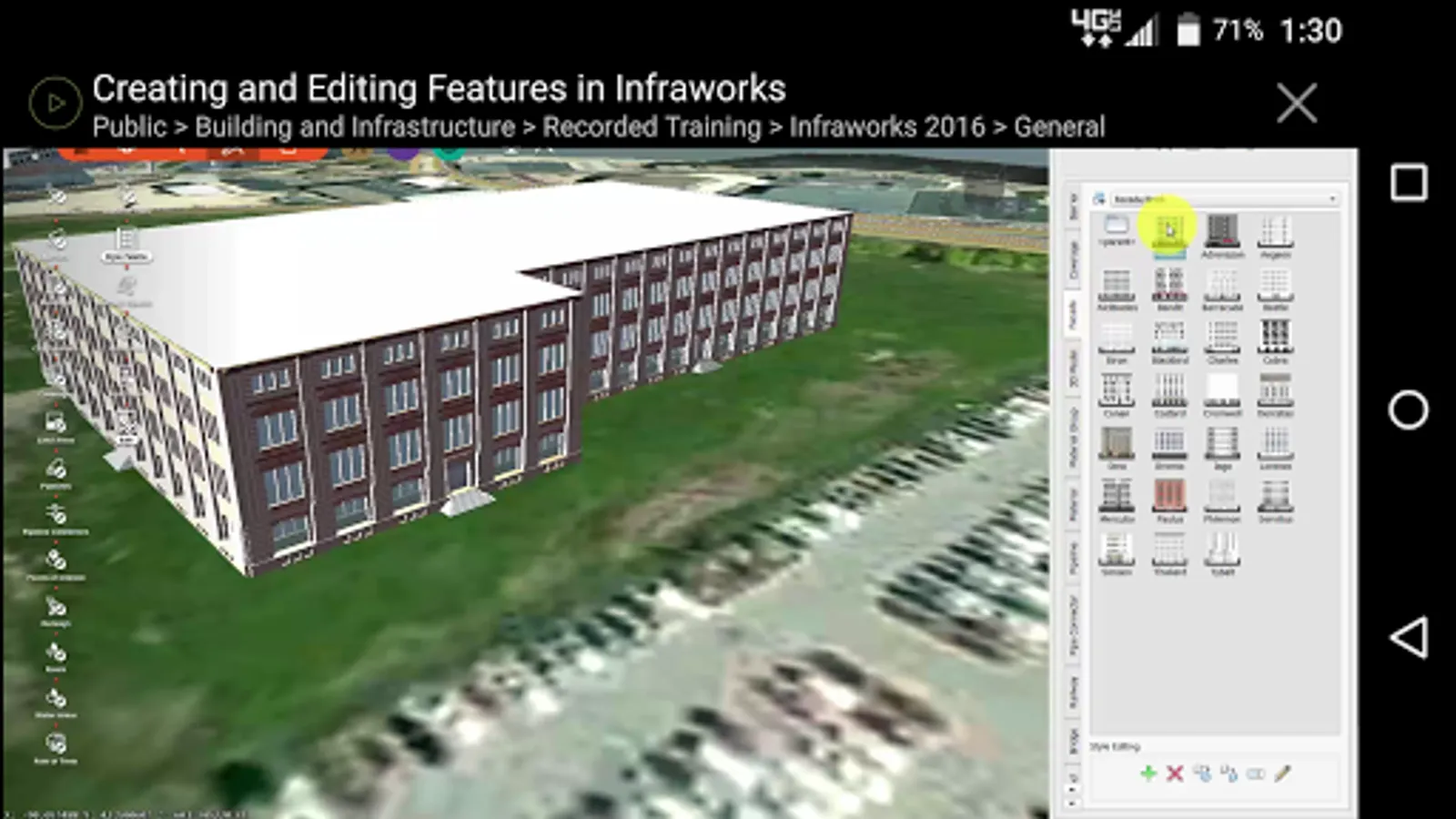Tap the 1:30 clock in status bar

pyautogui.click(x=1310, y=30)
